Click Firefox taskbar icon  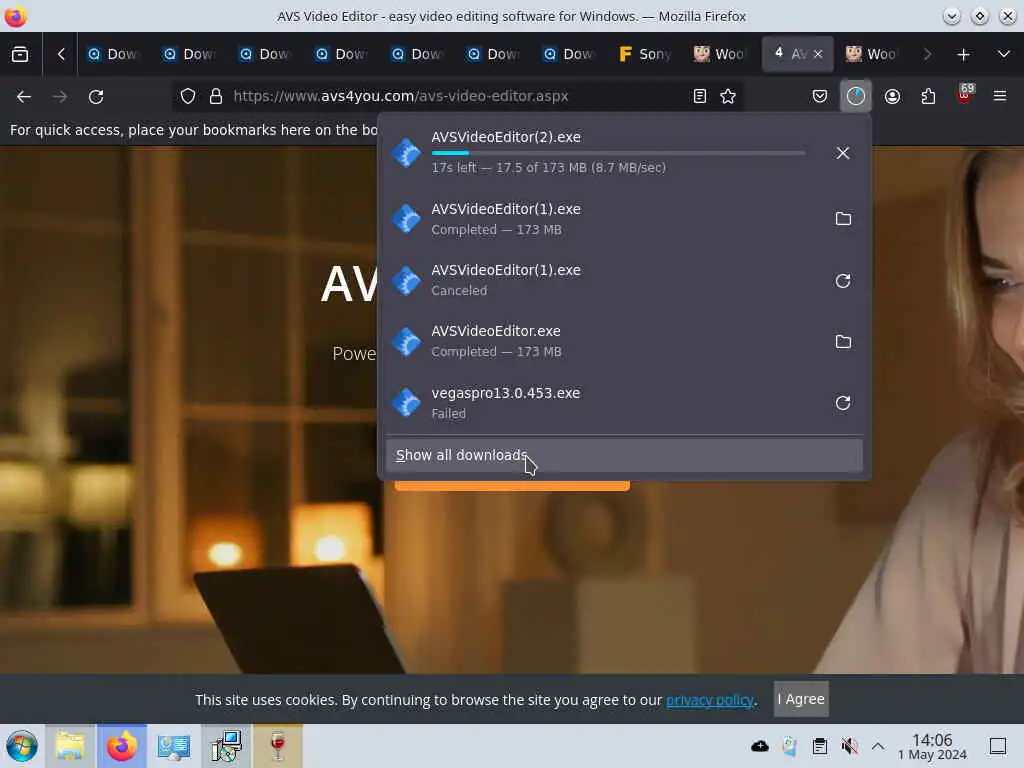coord(122,746)
